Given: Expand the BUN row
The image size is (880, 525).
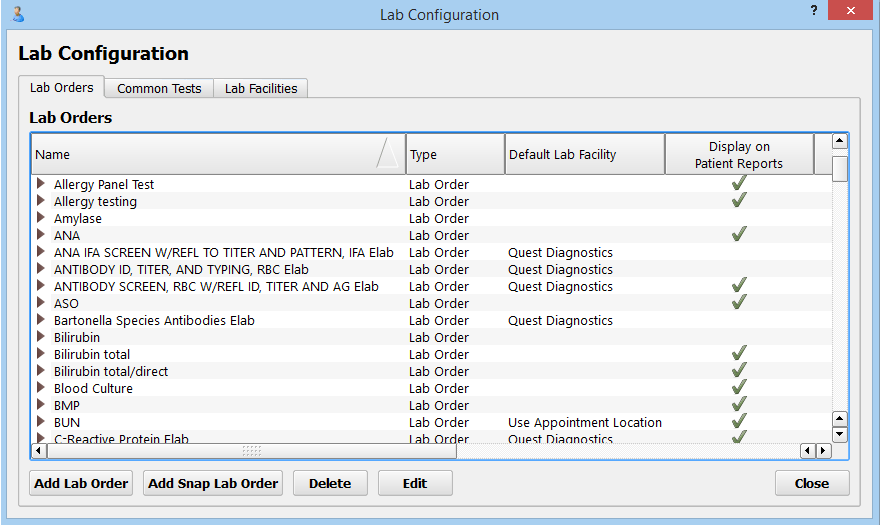Looking at the screenshot, I should (40, 421).
